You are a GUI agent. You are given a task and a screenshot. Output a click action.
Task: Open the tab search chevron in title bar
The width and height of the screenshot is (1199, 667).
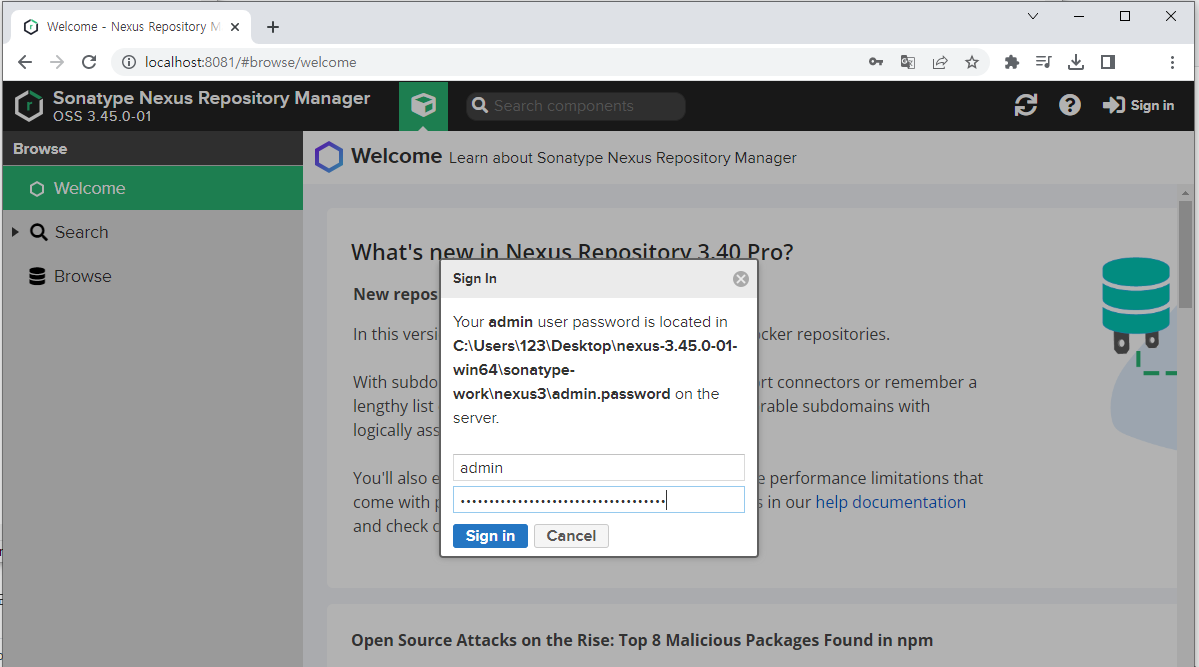coord(1032,16)
